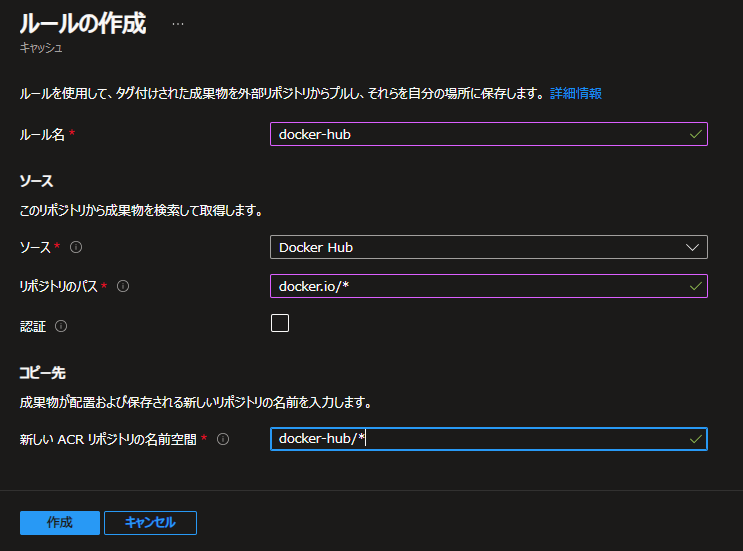Click the 新しい ACR リポジトリの名前空間 input field
The height and width of the screenshot is (551, 743).
coord(489,439)
